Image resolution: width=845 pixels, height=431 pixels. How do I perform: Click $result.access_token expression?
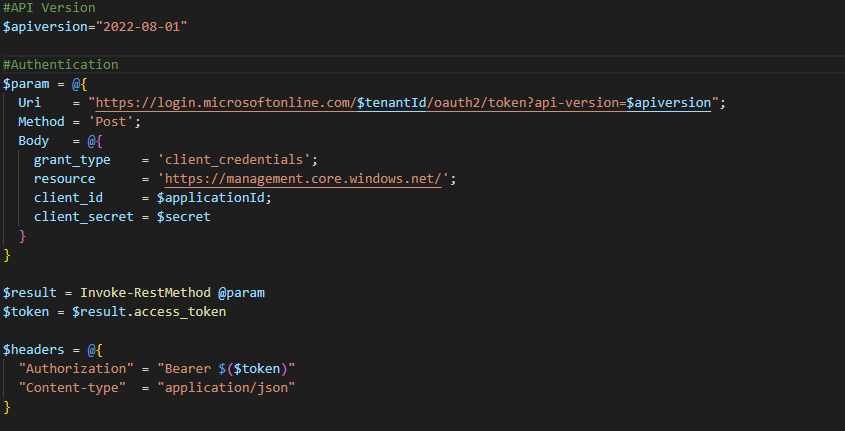[x=149, y=311]
